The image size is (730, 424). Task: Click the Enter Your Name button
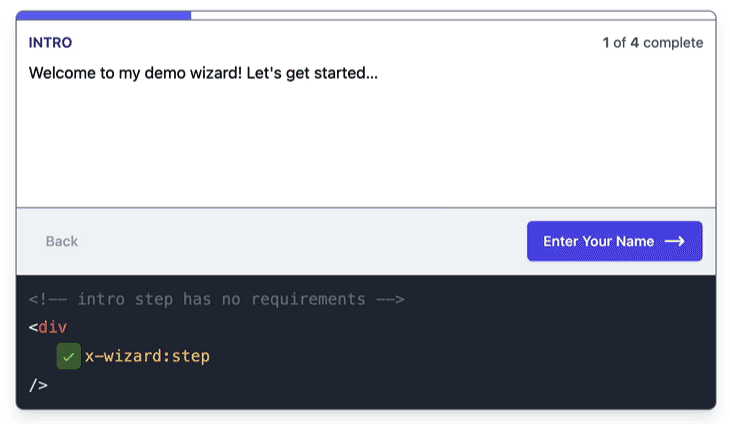[x=615, y=241]
